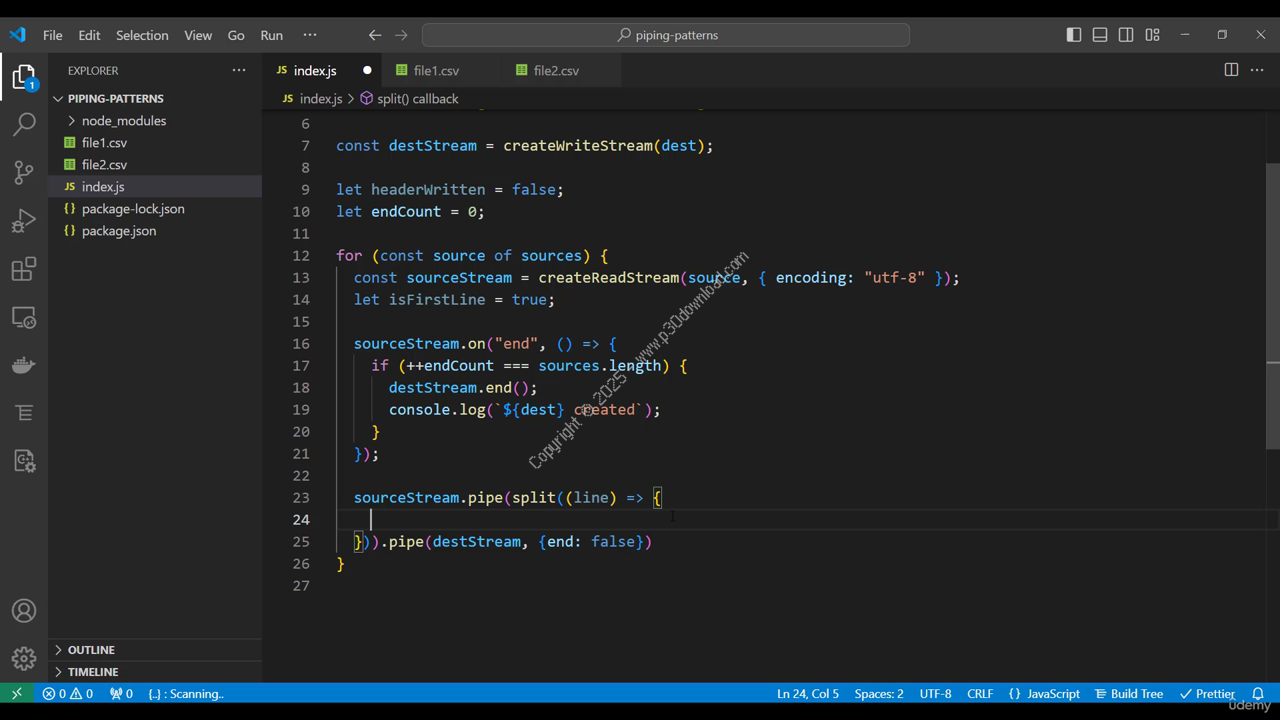Click Ln 24, Col 5 in status bar
Viewport: 1280px width, 720px height.
(x=808, y=693)
